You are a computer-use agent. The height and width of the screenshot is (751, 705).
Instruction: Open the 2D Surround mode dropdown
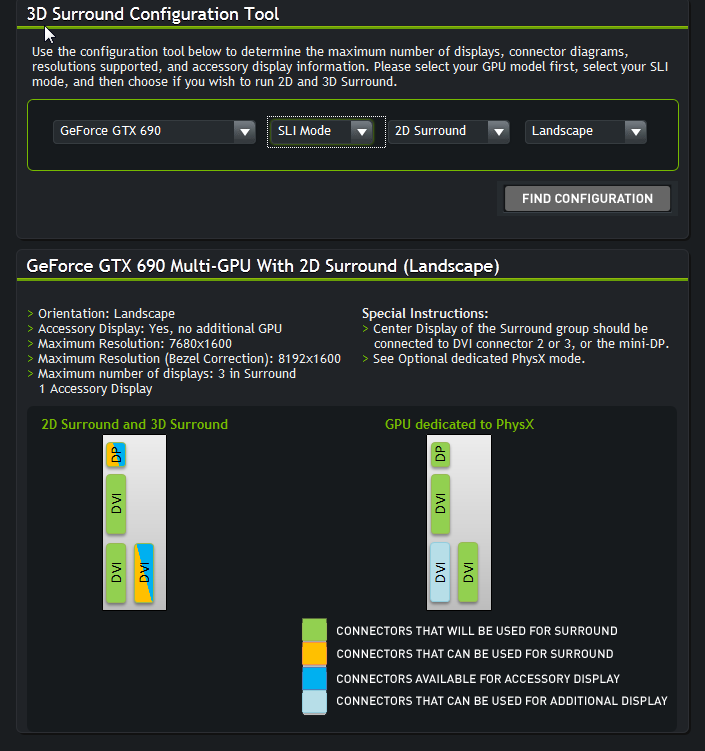tap(449, 131)
